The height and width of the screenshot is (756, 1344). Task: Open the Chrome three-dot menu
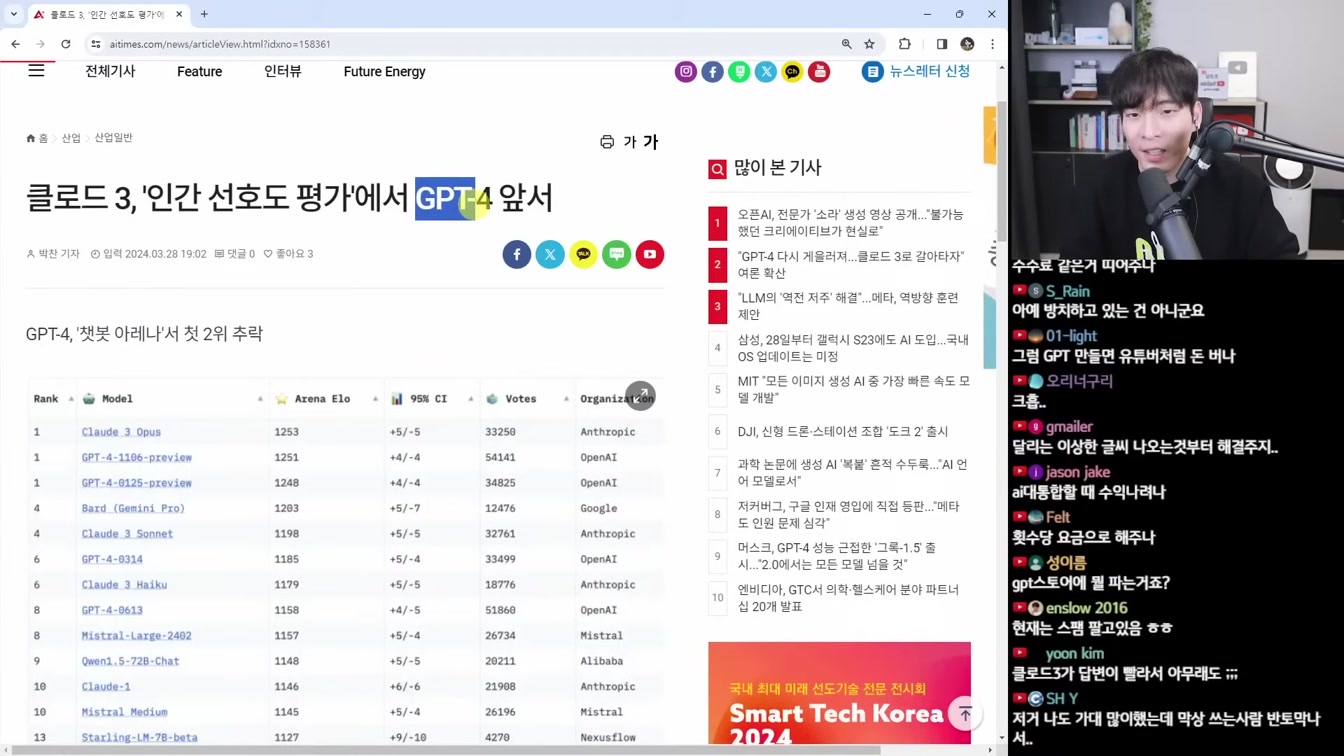pos(992,44)
